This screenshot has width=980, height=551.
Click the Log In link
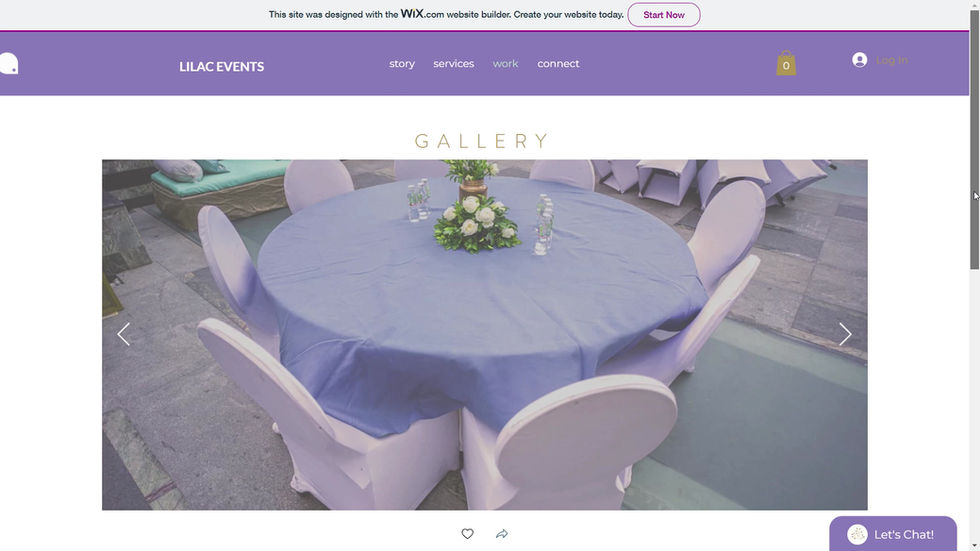point(892,60)
